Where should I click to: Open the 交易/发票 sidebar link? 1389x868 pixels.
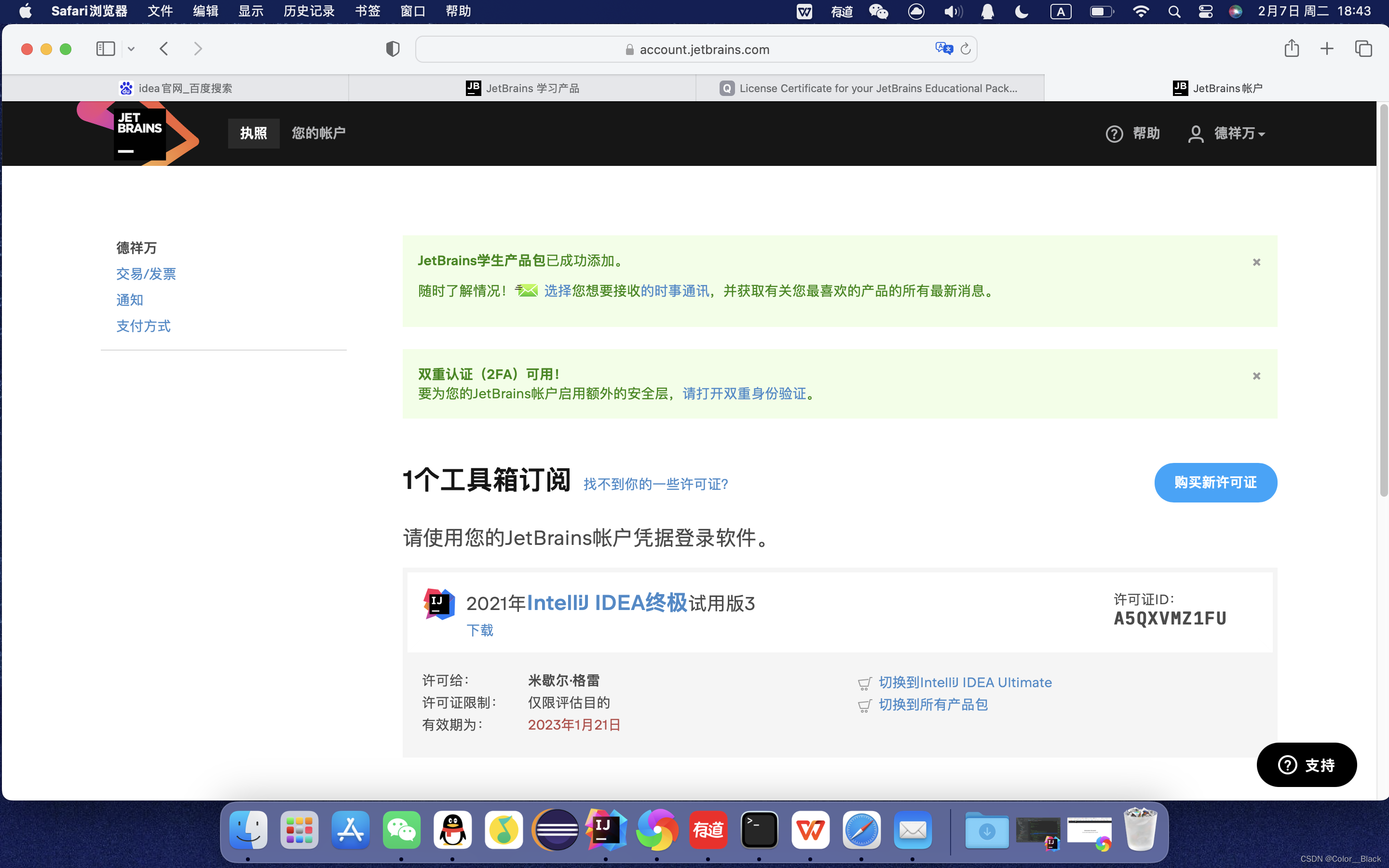point(146,274)
